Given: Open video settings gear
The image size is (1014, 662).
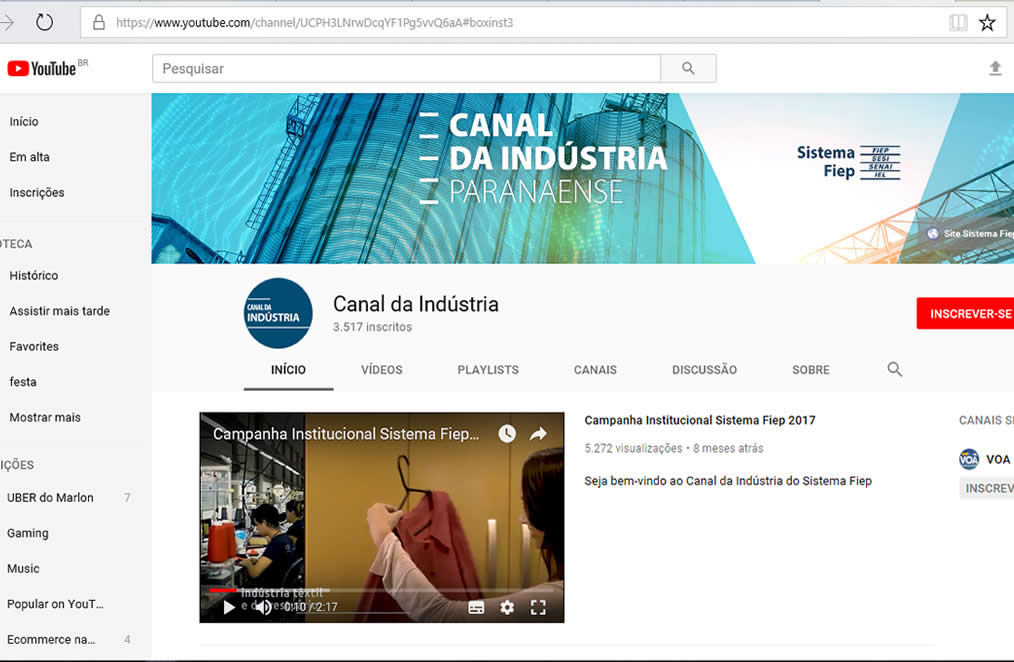Looking at the screenshot, I should tap(507, 608).
